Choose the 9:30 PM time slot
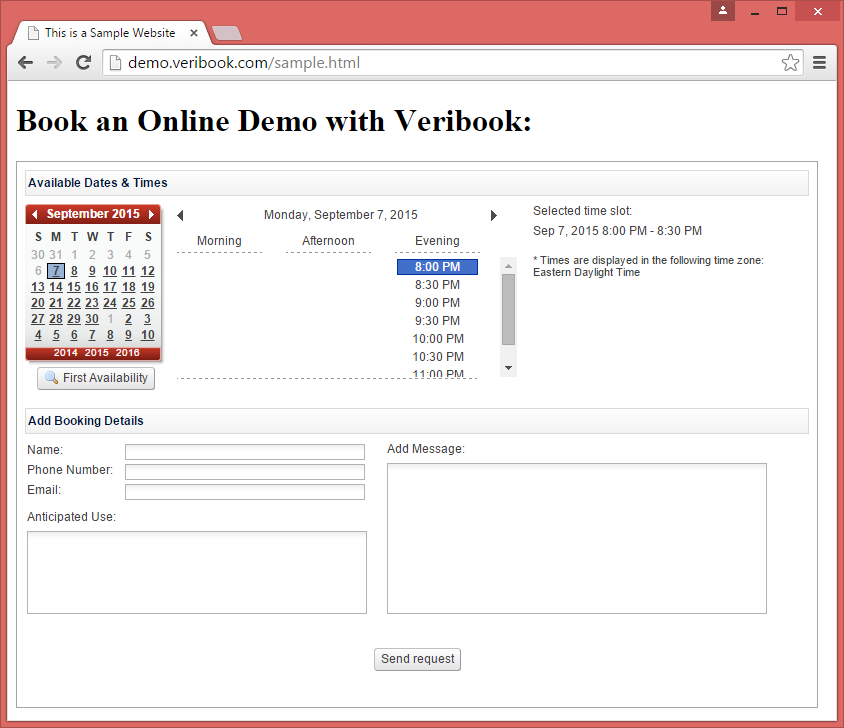Screen dimensions: 844x728 [x=437, y=321]
